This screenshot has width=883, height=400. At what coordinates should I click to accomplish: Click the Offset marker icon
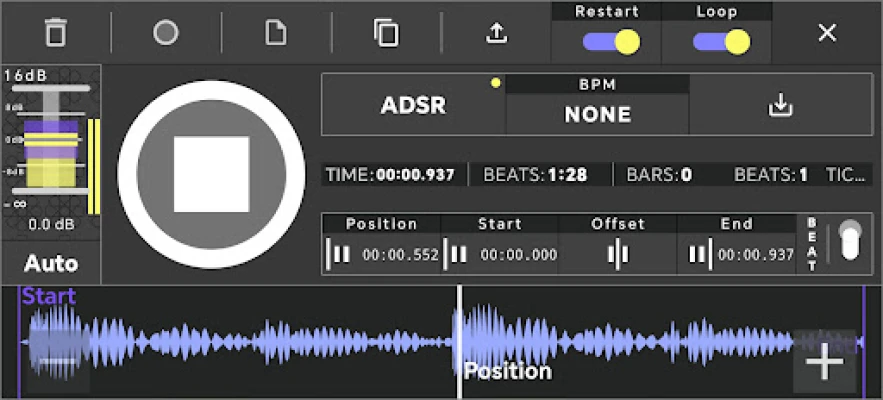[618, 254]
